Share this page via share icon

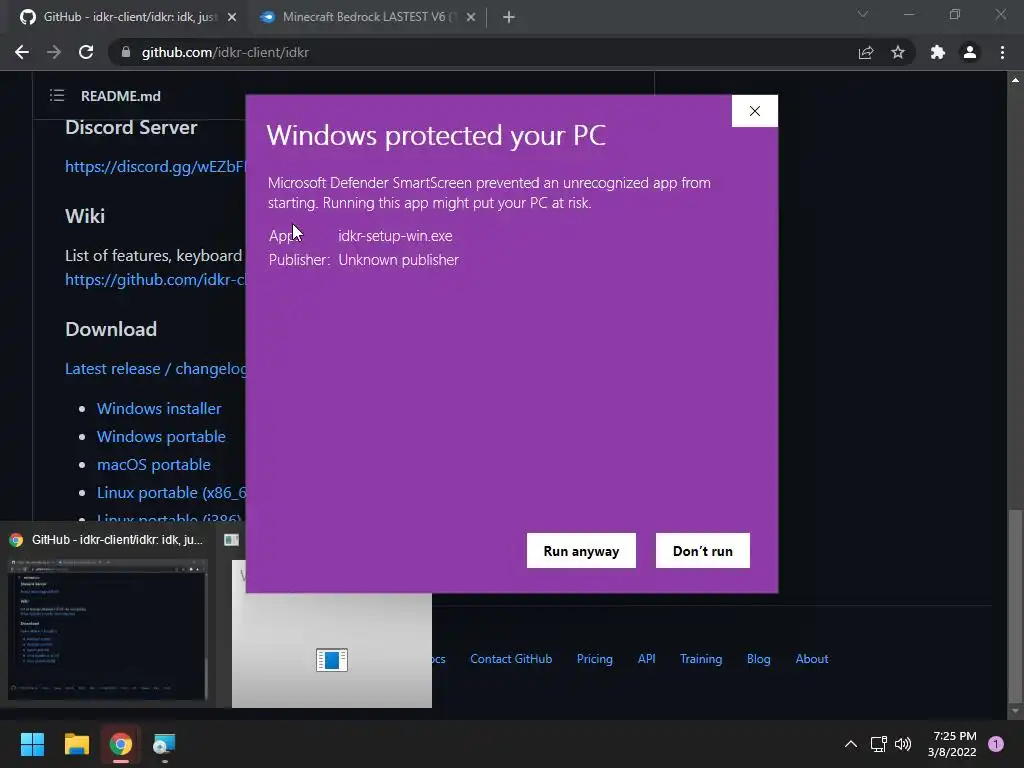click(x=866, y=52)
